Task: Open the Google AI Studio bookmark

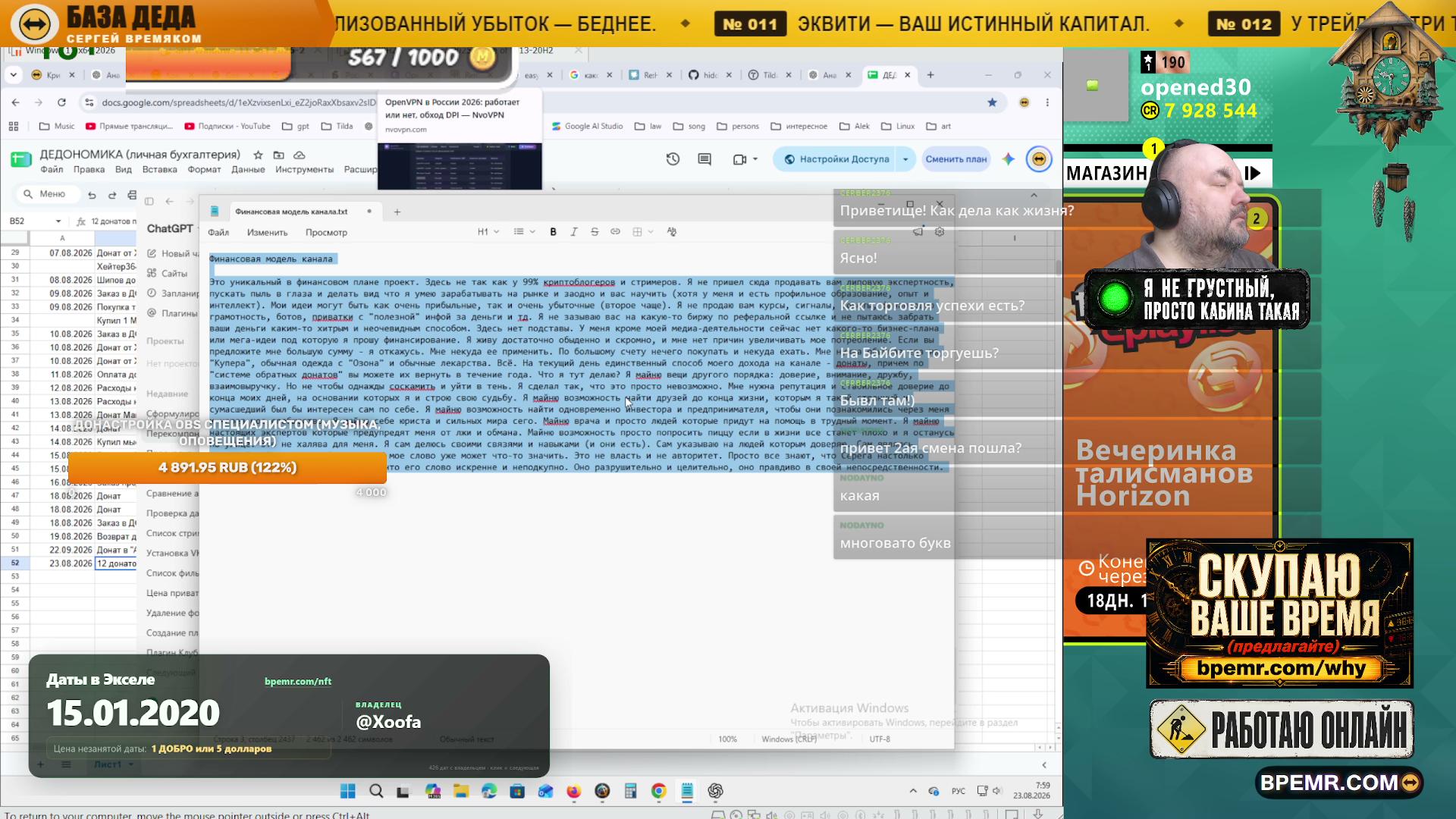Action: (587, 127)
